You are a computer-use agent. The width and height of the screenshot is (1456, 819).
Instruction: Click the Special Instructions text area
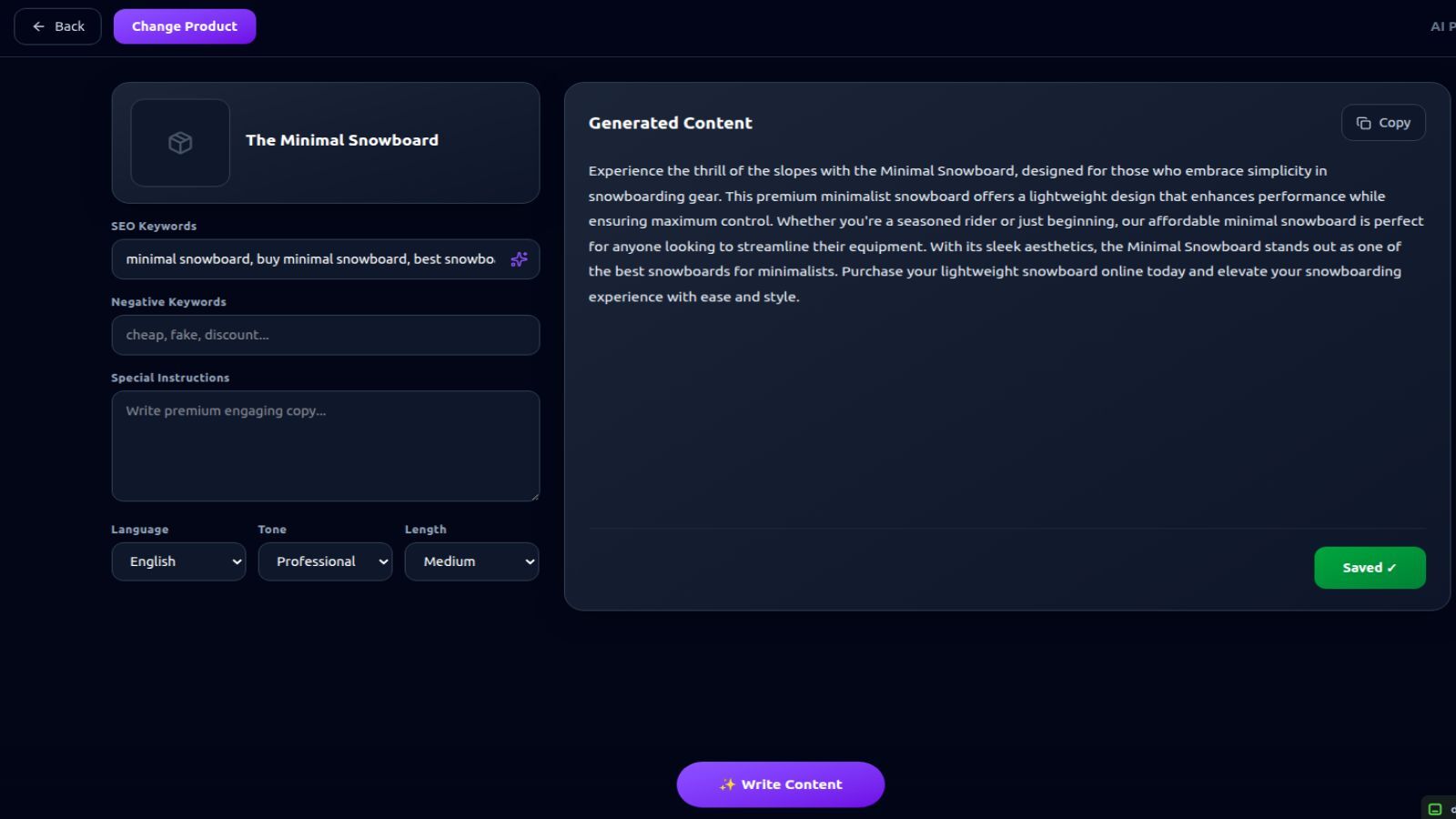coord(326,446)
